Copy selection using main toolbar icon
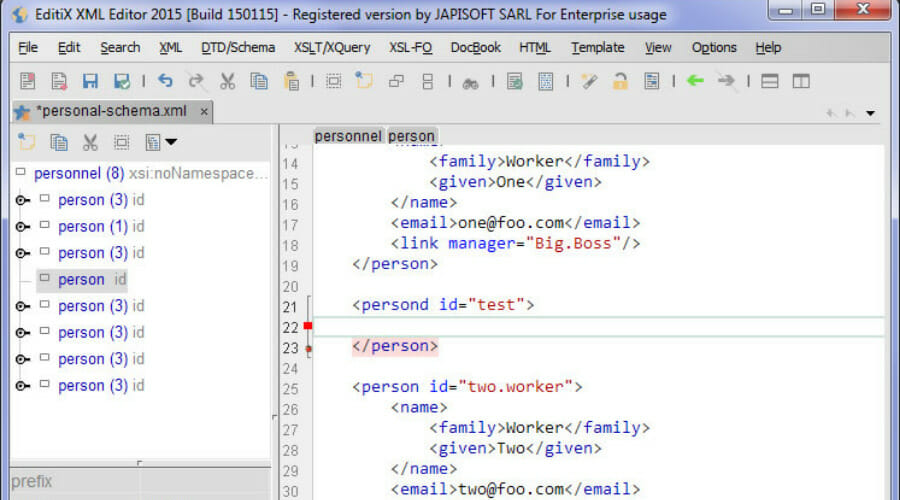This screenshot has height=500, width=900. pyautogui.click(x=259, y=81)
